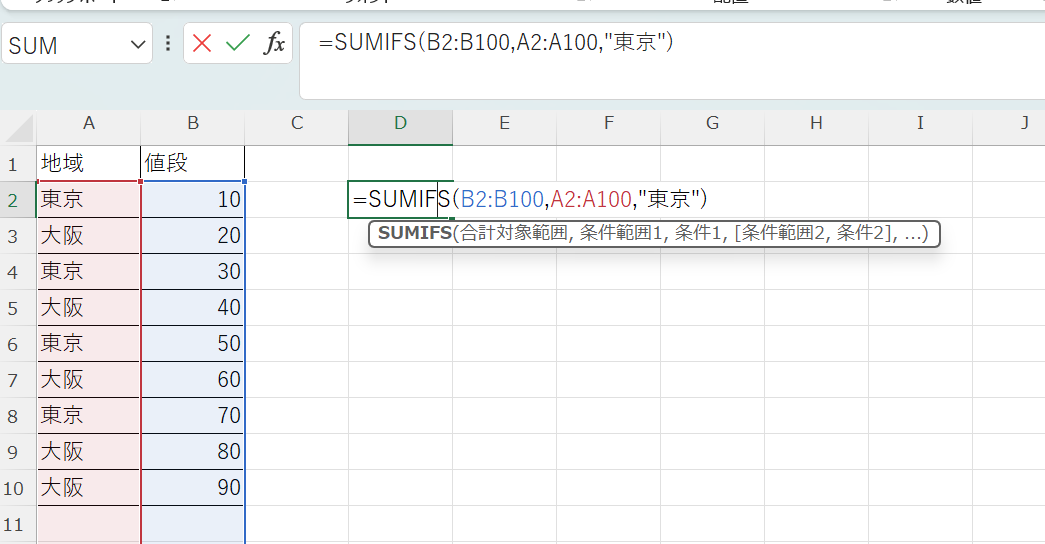Select the row 2 header

[x=14, y=200]
